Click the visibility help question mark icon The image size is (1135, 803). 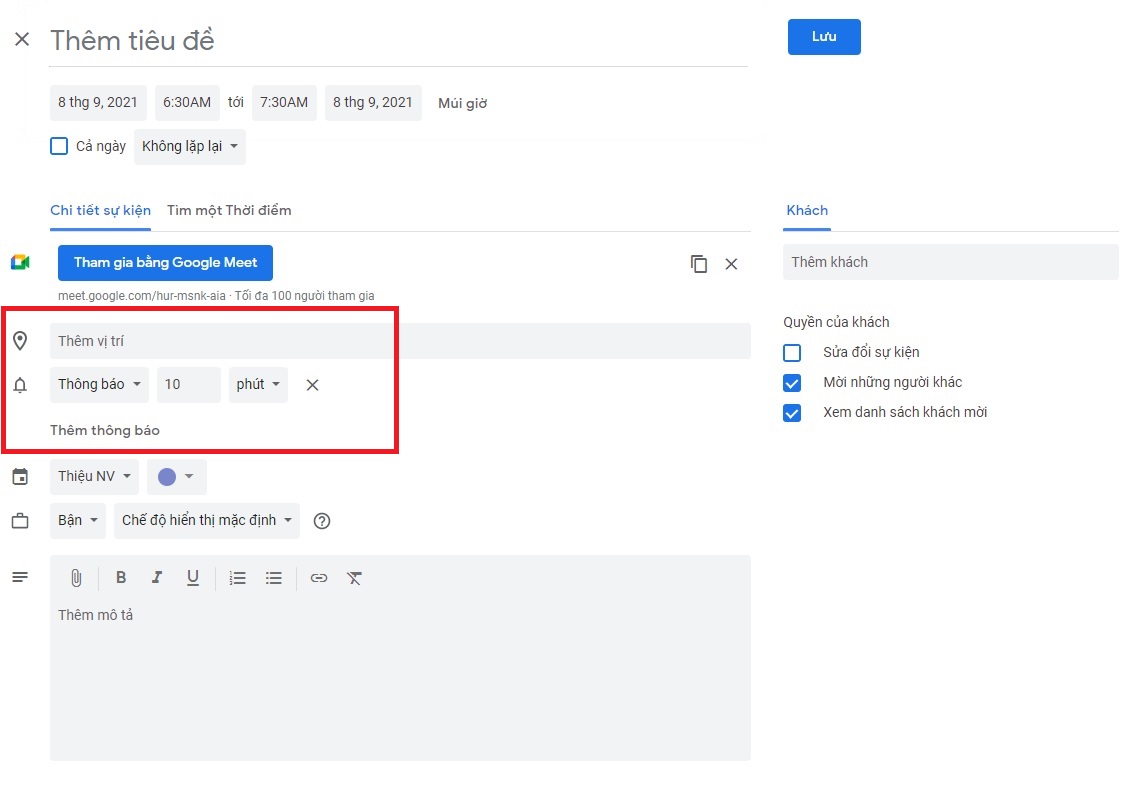[x=321, y=521]
